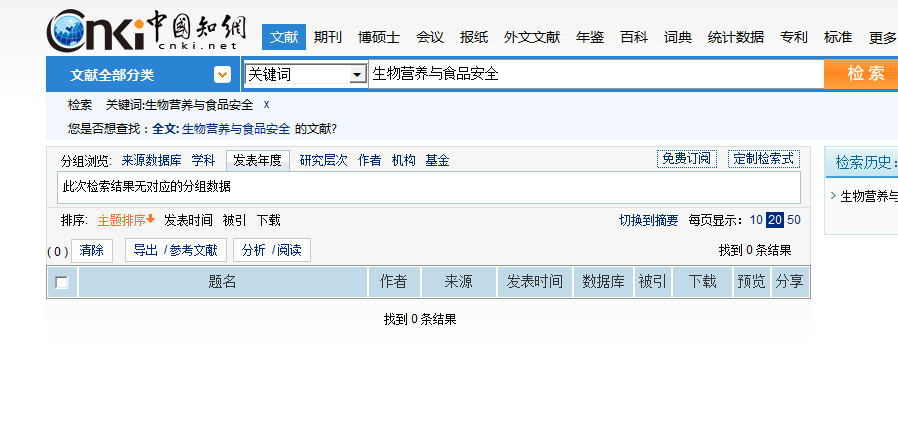This screenshot has height=427, width=898.
Task: Click the CNKI logo
Action: click(x=146, y=31)
